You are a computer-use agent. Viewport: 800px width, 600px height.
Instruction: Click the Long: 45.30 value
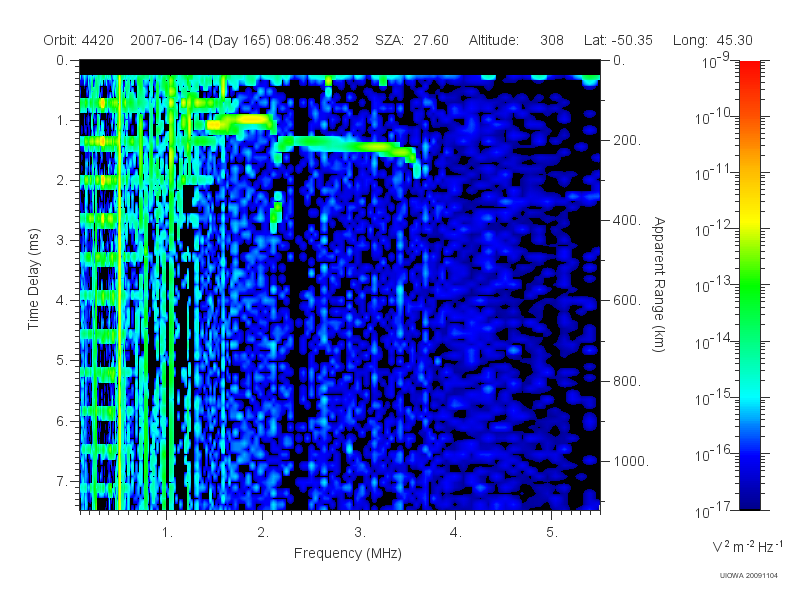click(713, 40)
